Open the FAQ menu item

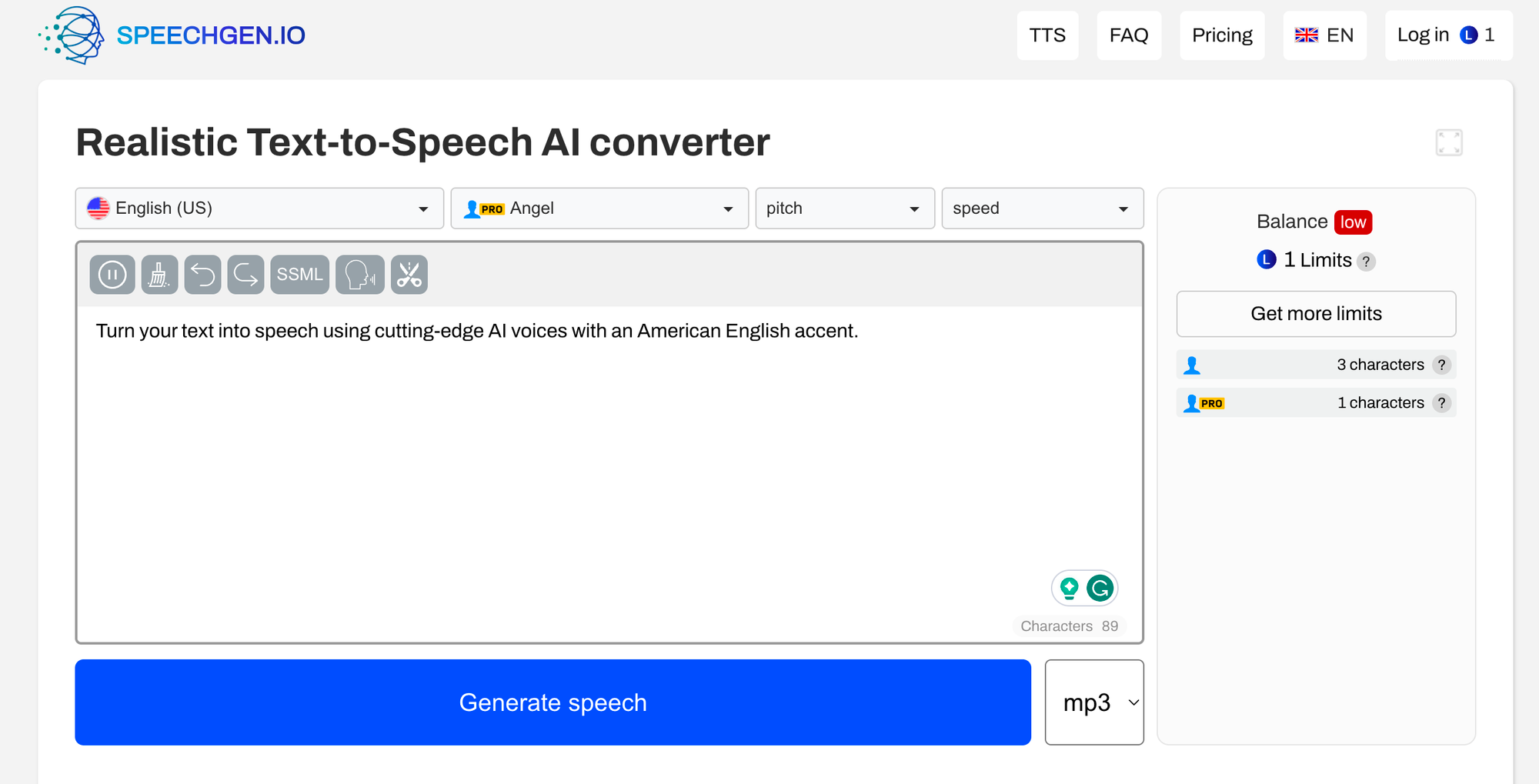(1128, 35)
